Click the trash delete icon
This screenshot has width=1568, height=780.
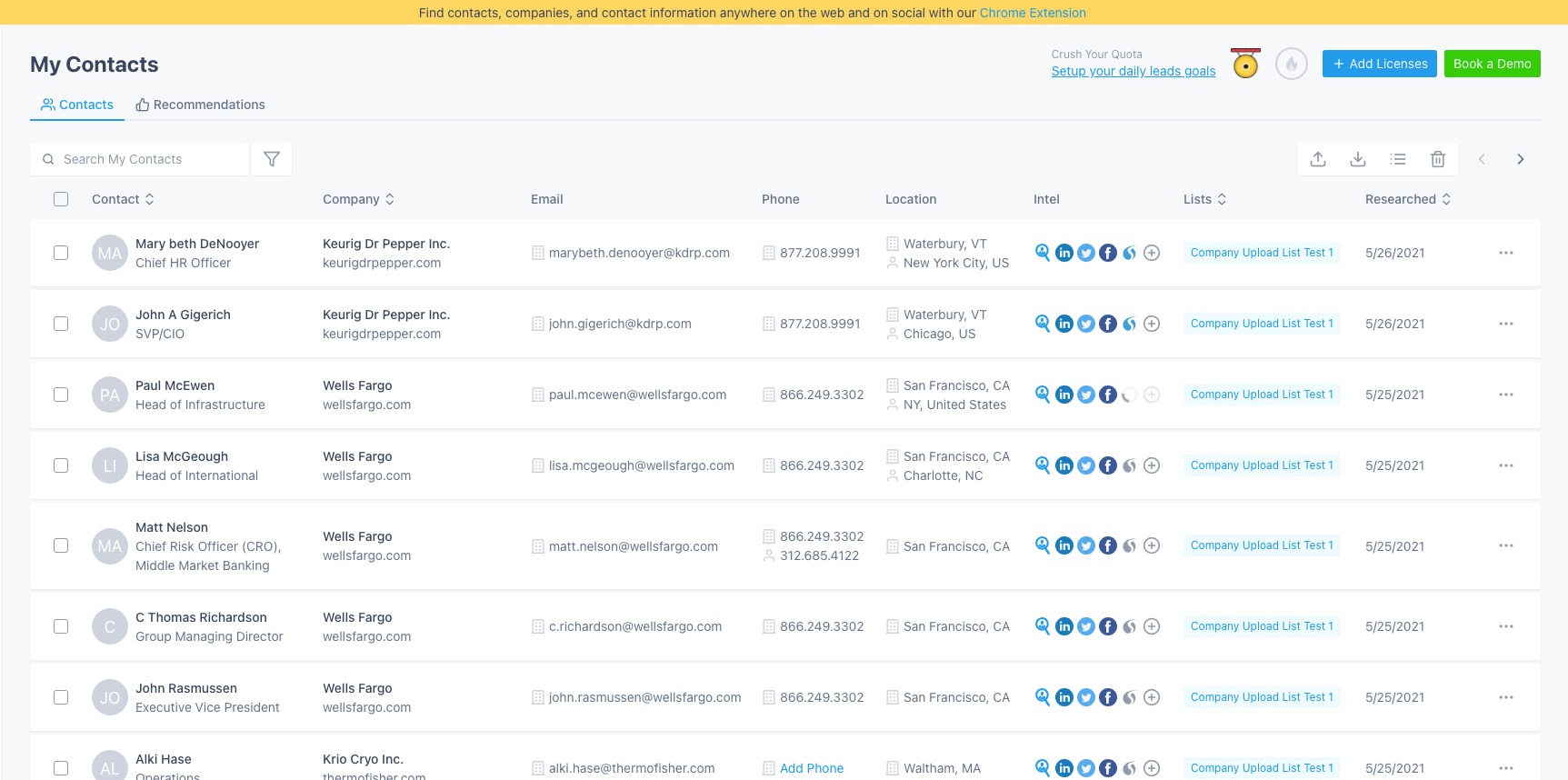point(1437,159)
